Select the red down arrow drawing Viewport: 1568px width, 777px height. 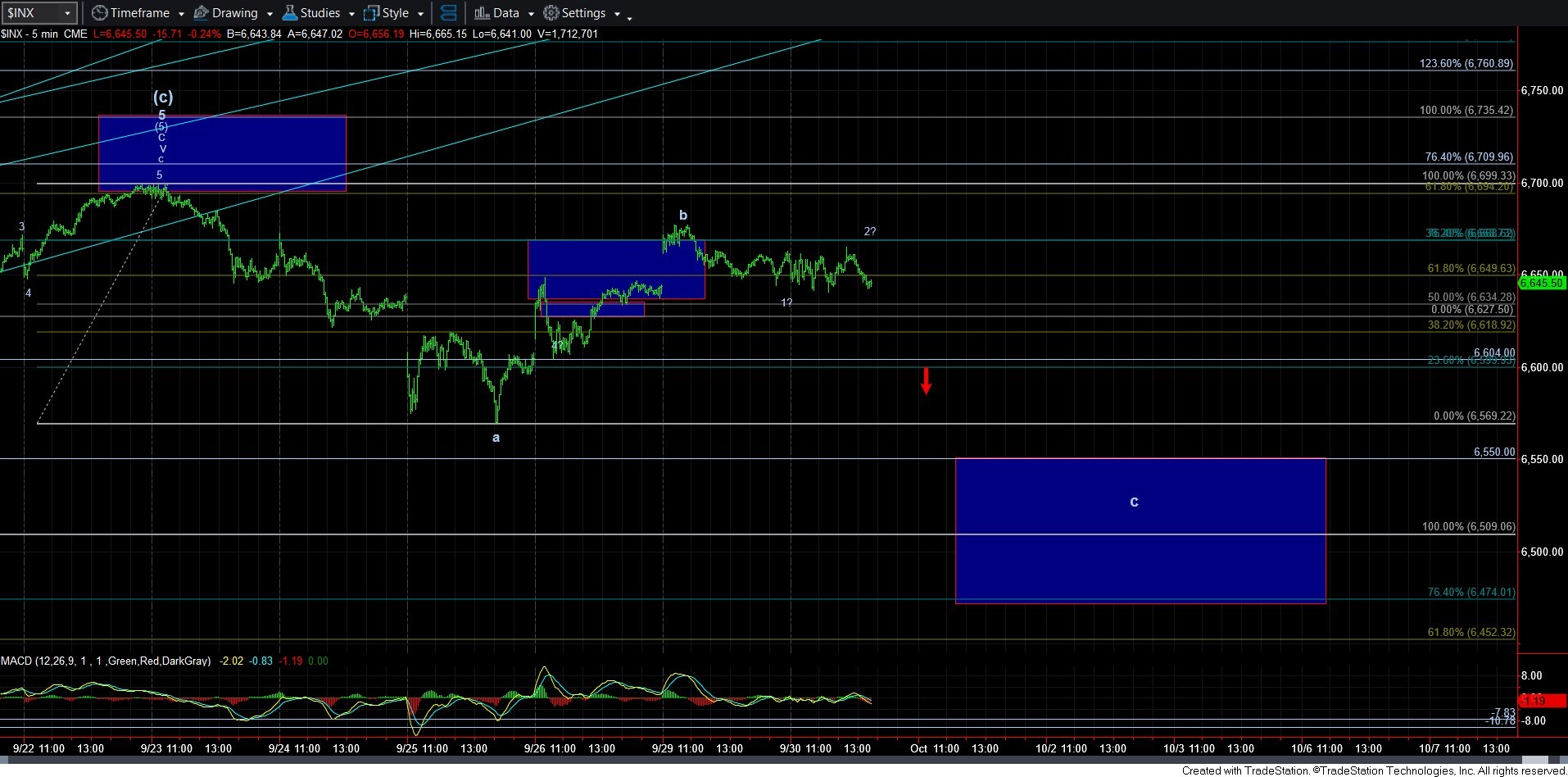coord(926,380)
